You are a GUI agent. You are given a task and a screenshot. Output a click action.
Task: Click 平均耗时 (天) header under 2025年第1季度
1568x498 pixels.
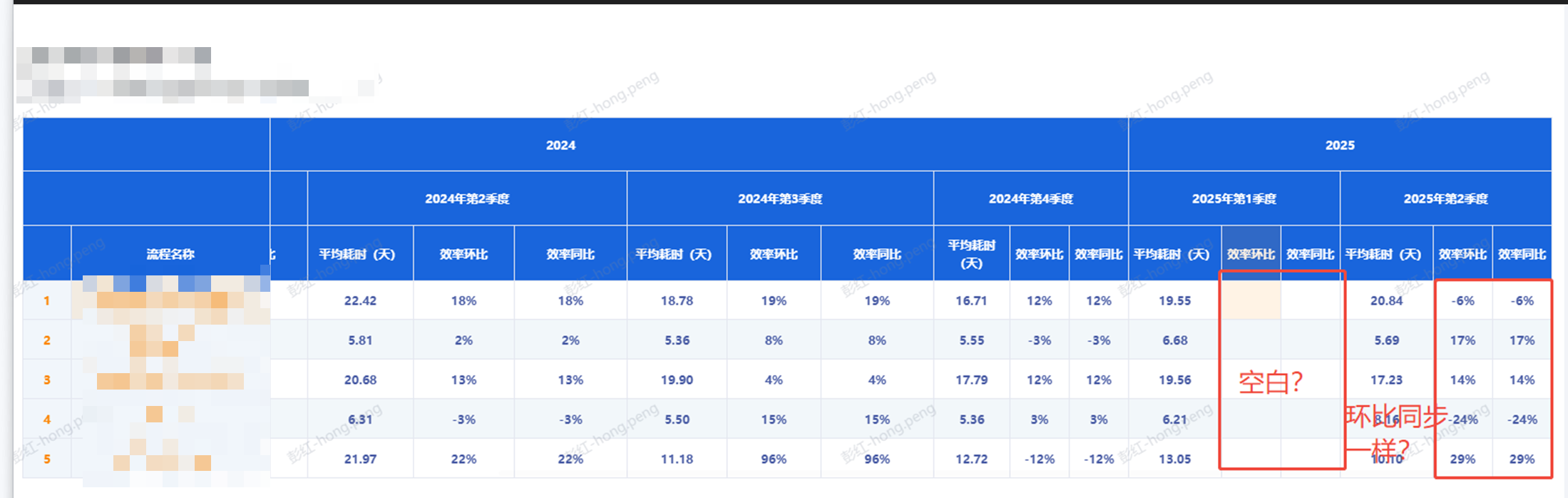(1175, 253)
